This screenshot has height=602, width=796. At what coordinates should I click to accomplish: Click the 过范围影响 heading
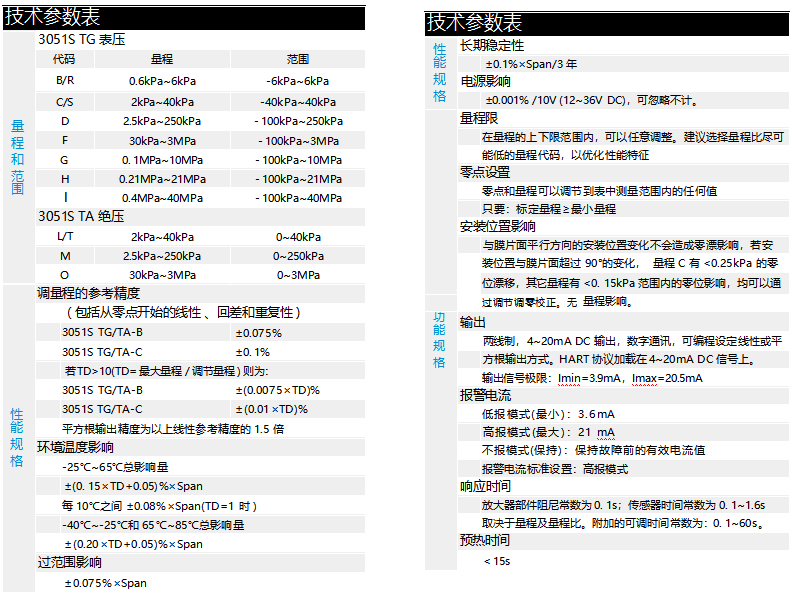click(x=68, y=562)
